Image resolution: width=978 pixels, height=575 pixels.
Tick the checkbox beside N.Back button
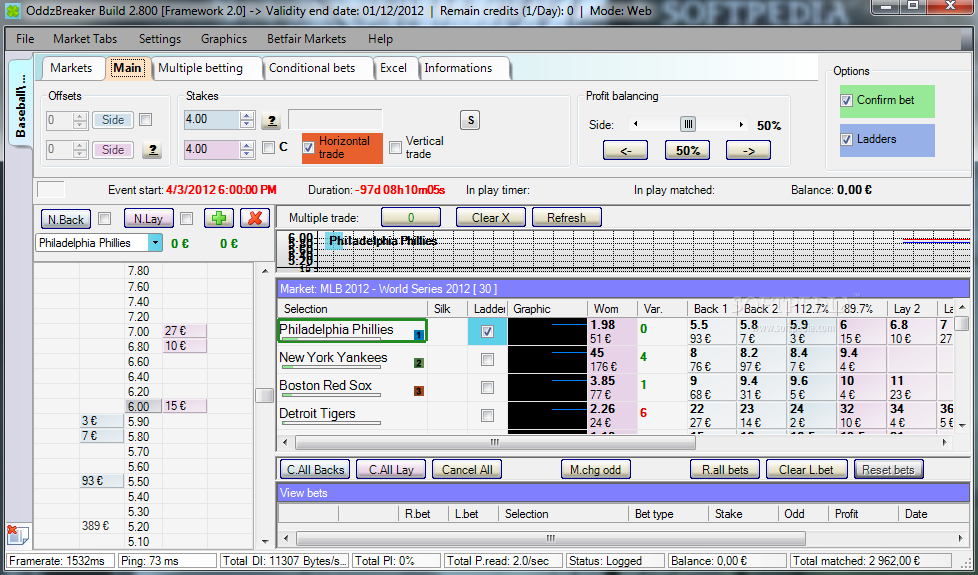click(105, 218)
